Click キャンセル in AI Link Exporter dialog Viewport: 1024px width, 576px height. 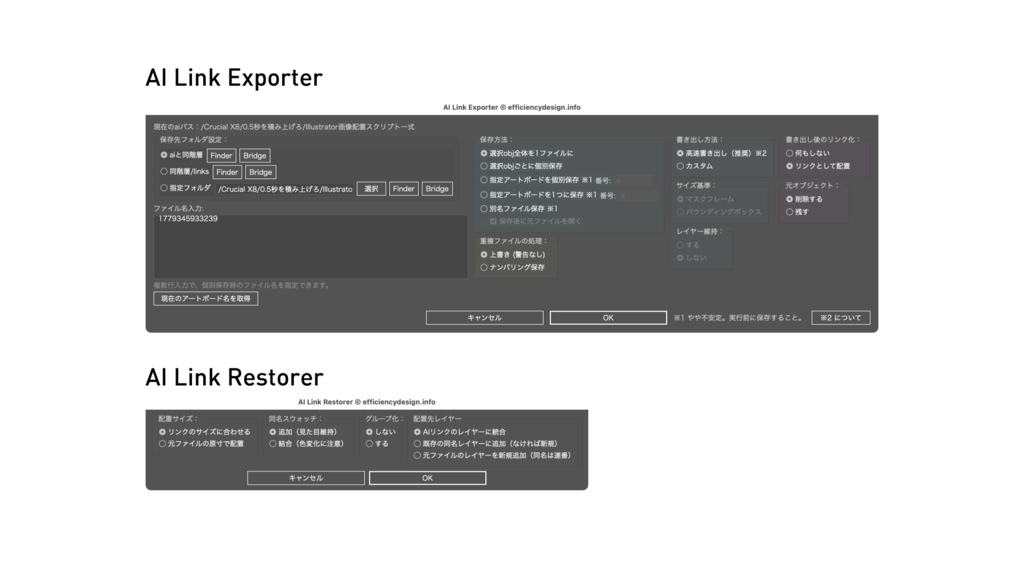(x=485, y=318)
